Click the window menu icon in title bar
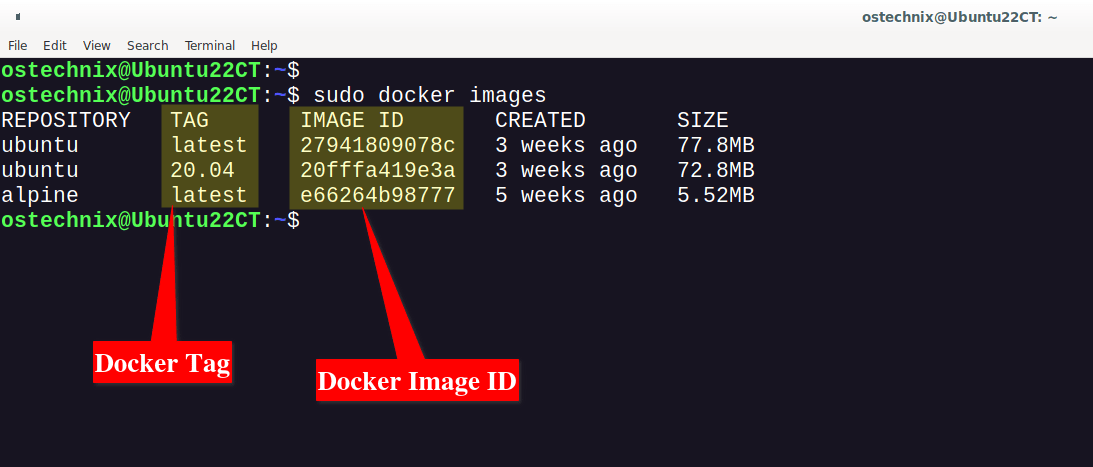Screen dimensions: 1093x467 (x=18, y=18)
